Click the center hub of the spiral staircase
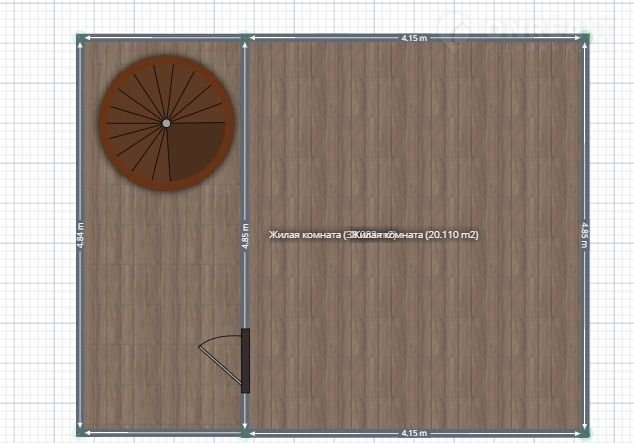Viewport: 634px width, 443px height. tap(166, 123)
